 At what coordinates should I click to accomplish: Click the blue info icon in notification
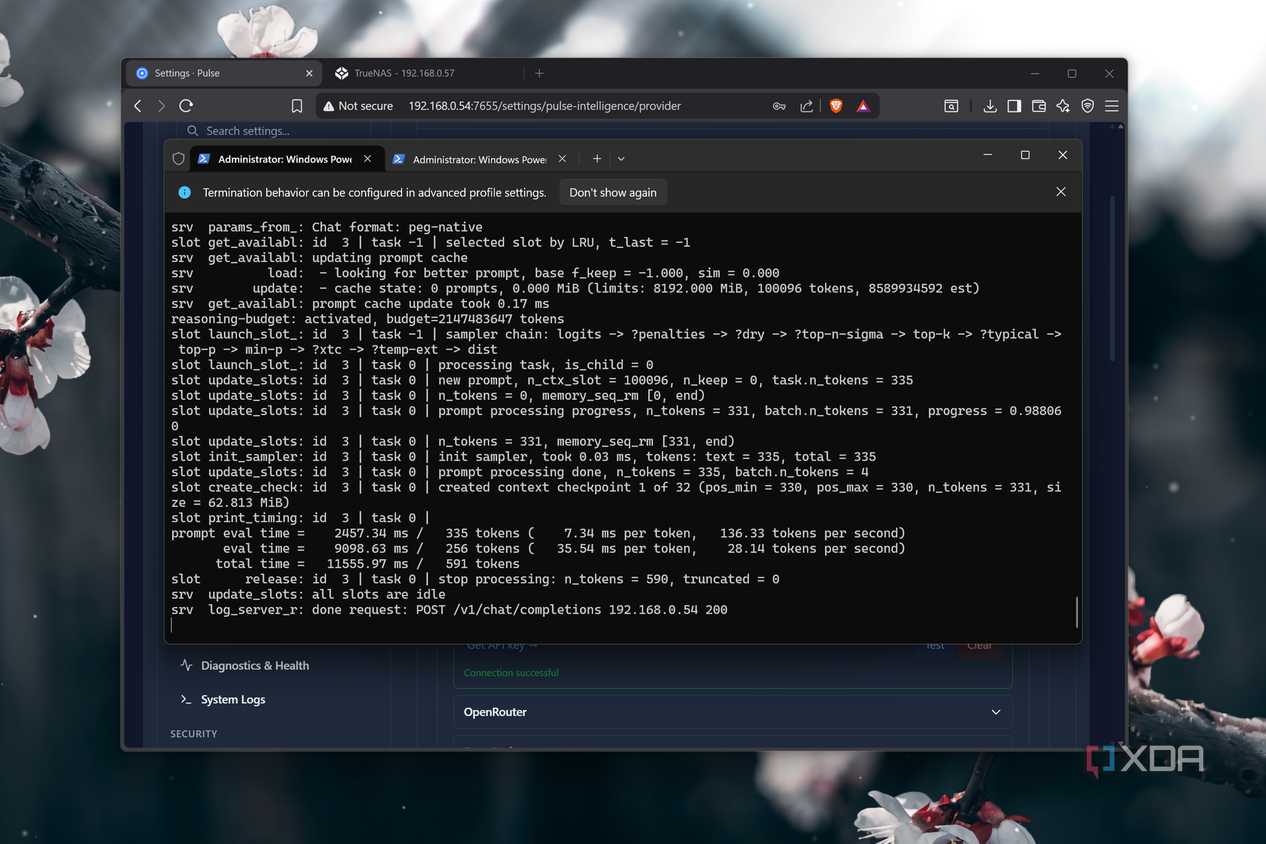184,192
